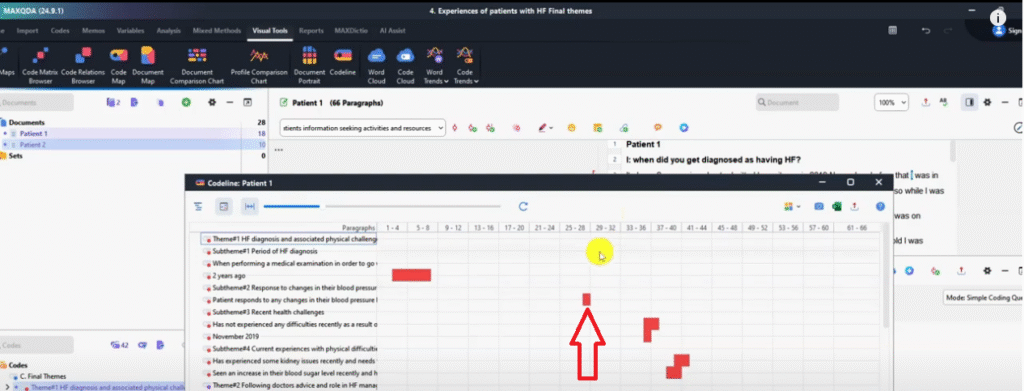Open the Code Cloud visualization

tap(405, 65)
